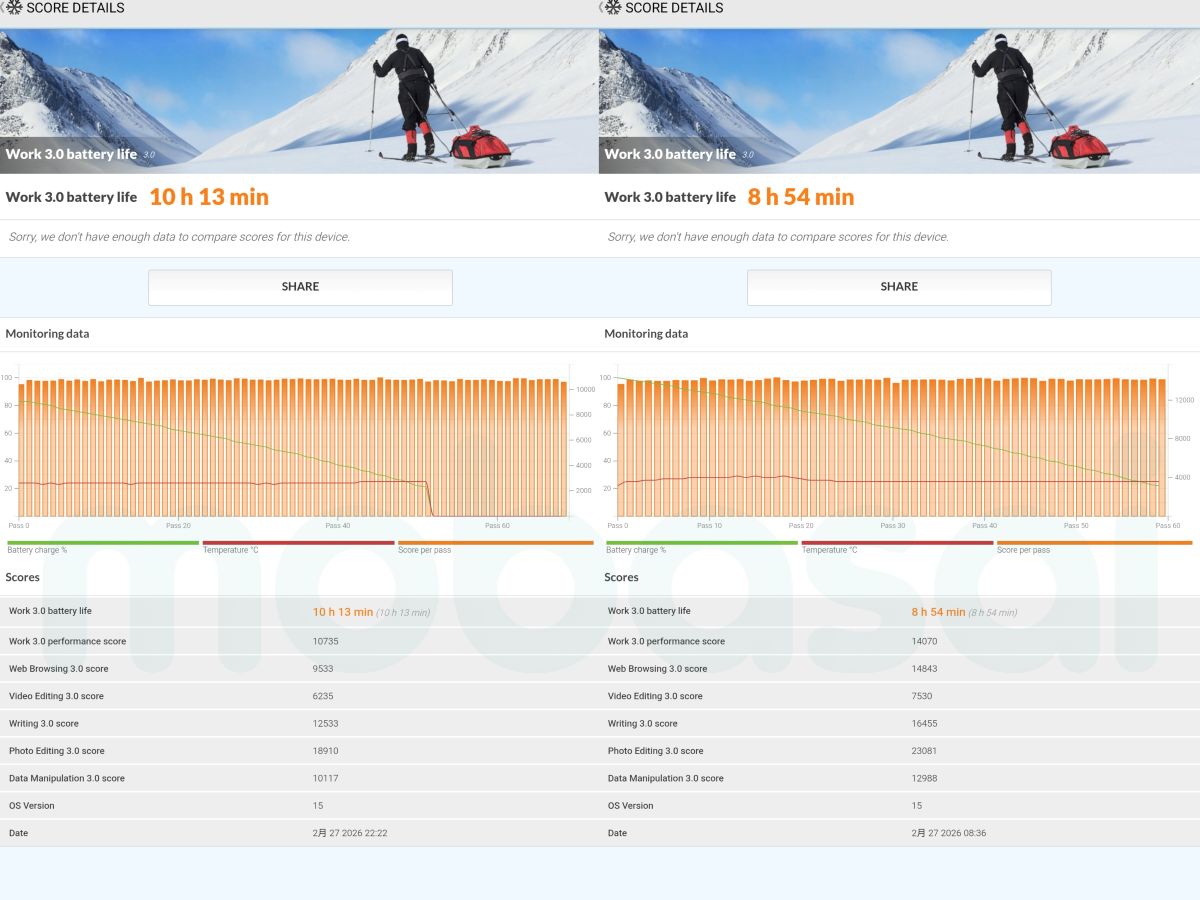The image size is (1200, 900).
Task: Toggle the red Temperature °C legend in left chart
Action: point(298,545)
